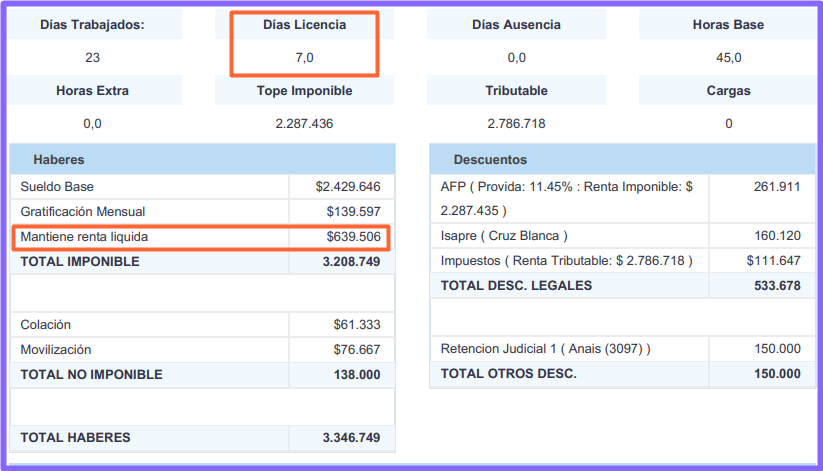Click the Retencion Judicial amount 150.000
823x471 pixels.
coord(777,349)
